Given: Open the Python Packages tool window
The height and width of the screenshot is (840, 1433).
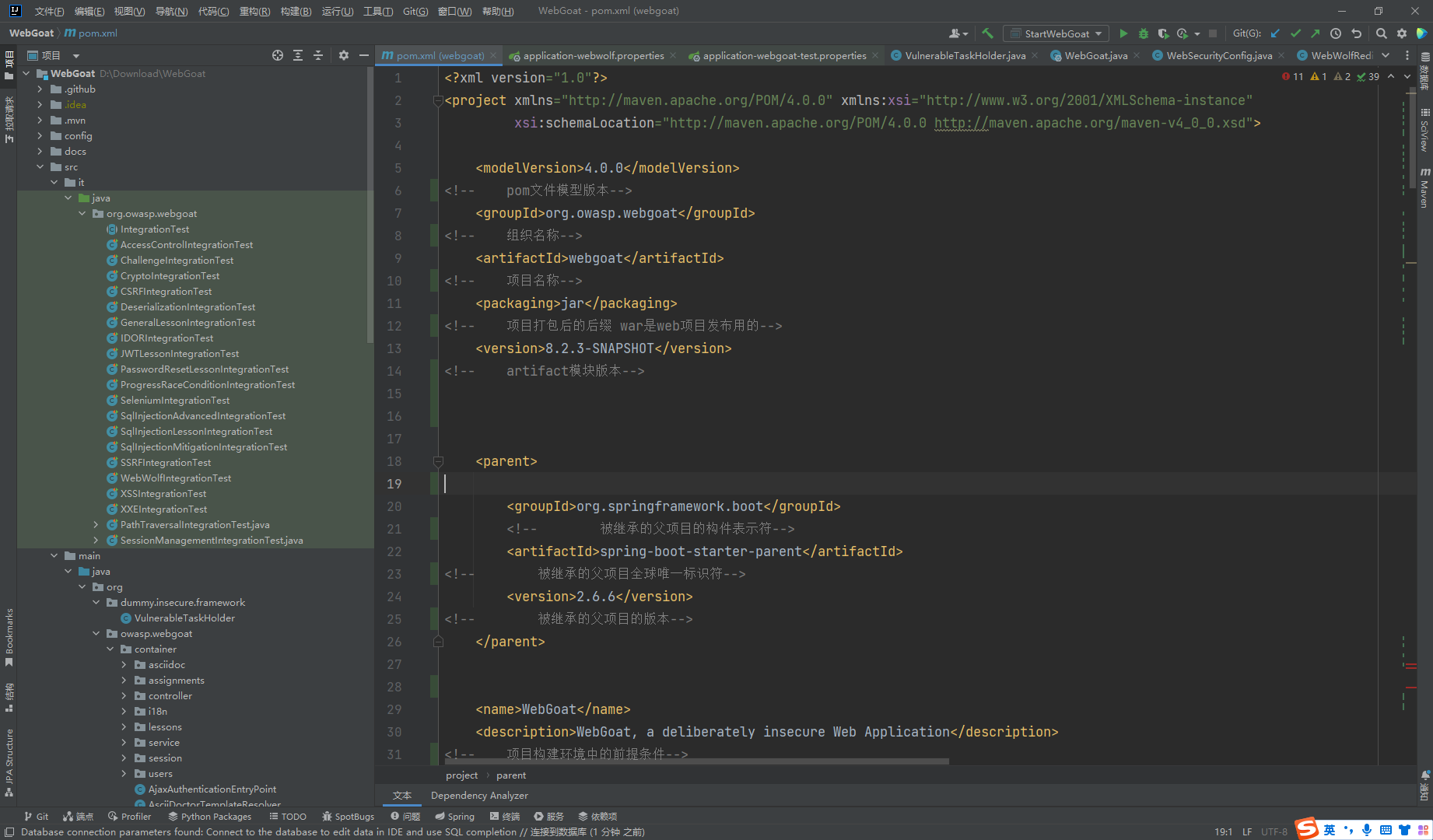Looking at the screenshot, I should 210,817.
